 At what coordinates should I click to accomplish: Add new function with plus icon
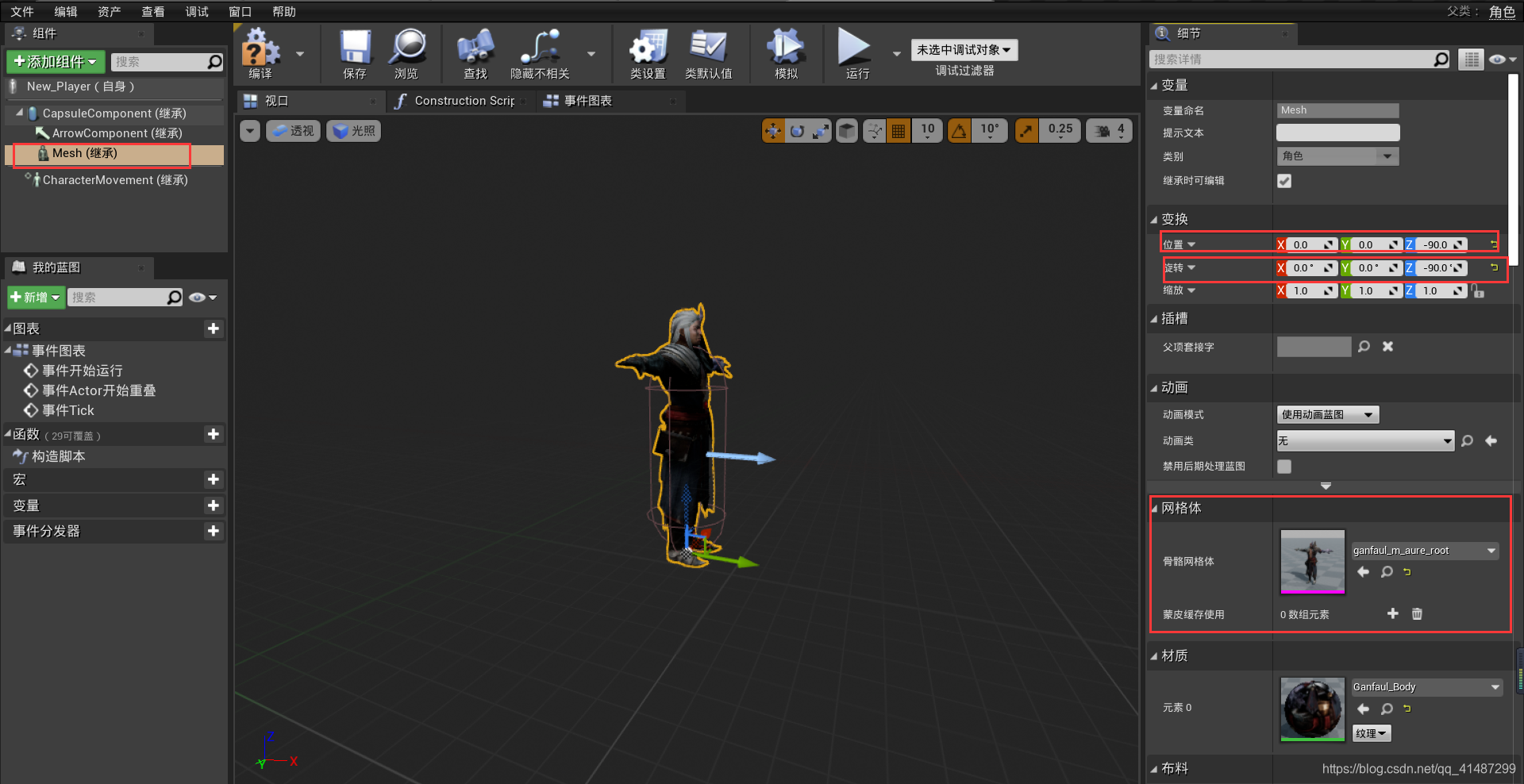[213, 434]
